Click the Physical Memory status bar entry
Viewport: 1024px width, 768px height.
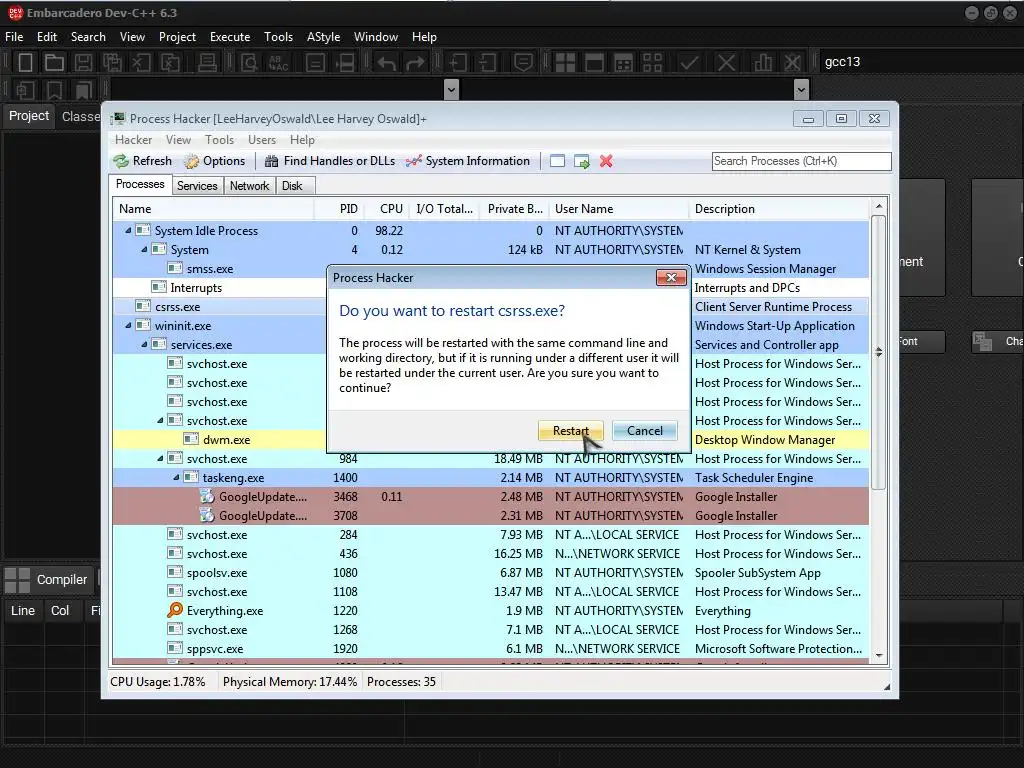click(x=289, y=682)
